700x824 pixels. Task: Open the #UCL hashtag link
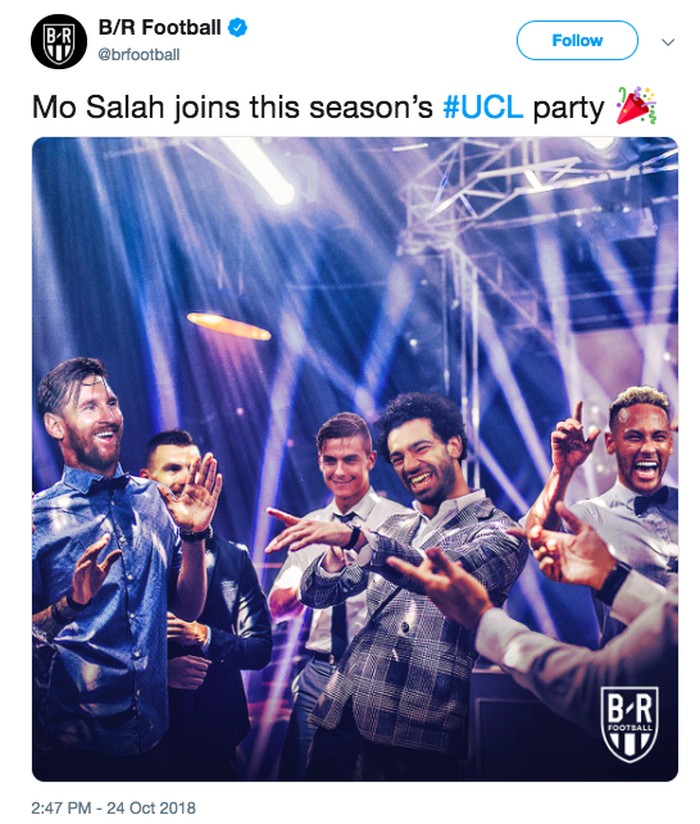pyautogui.click(x=483, y=108)
